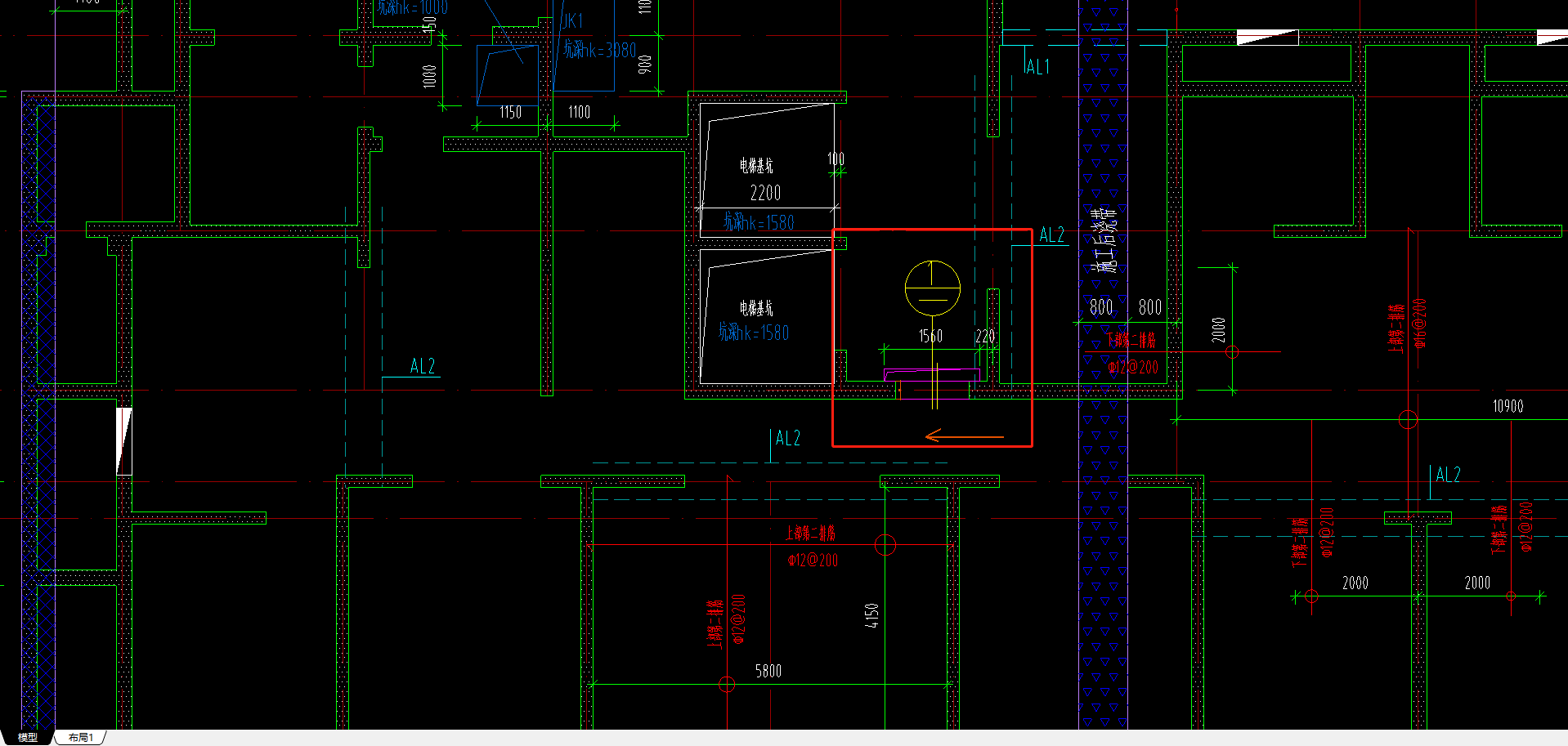
Task: Select the 220 dimension text
Action: click(x=985, y=336)
